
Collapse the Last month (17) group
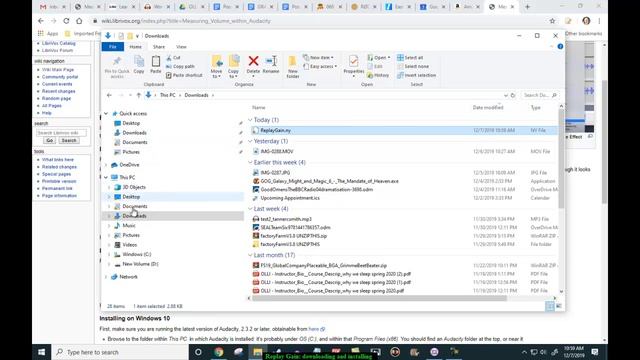pyautogui.click(x=250, y=255)
